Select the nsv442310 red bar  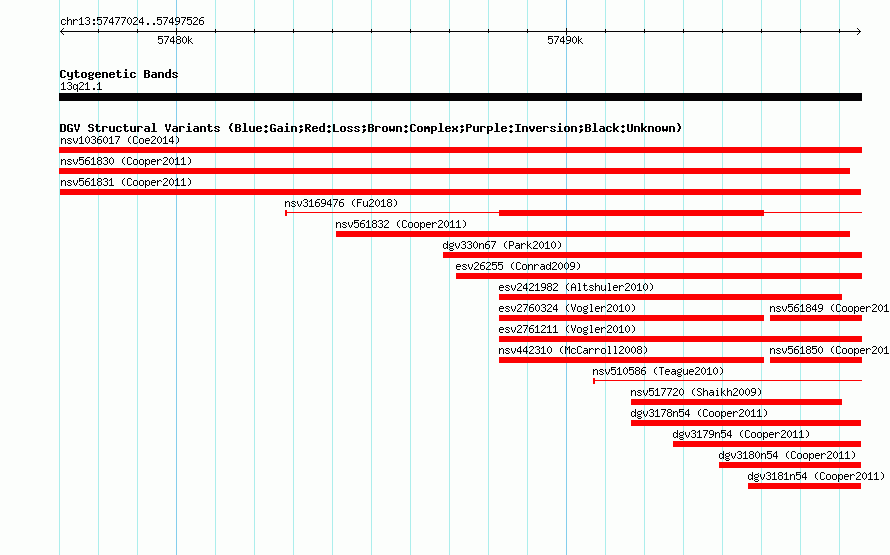click(631, 360)
